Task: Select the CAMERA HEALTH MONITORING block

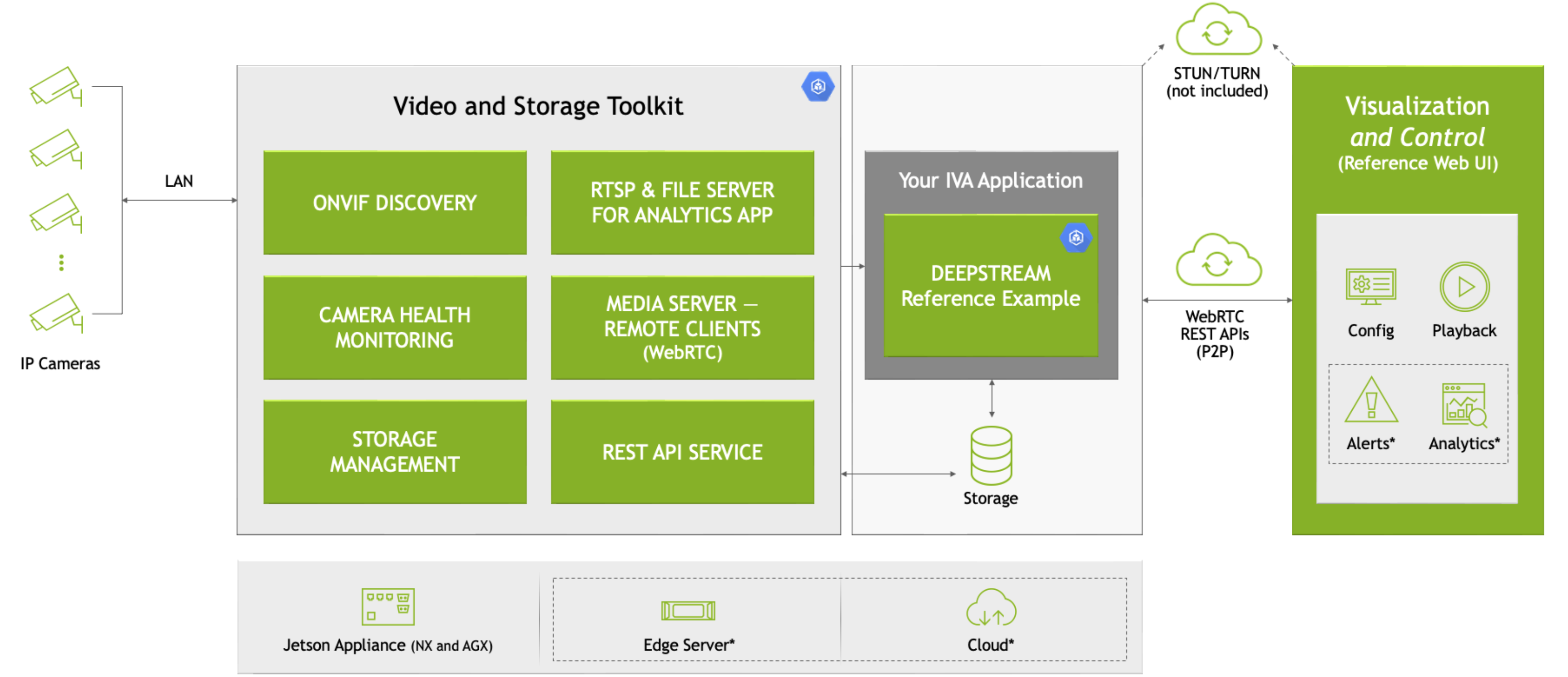Action: pyautogui.click(x=394, y=328)
